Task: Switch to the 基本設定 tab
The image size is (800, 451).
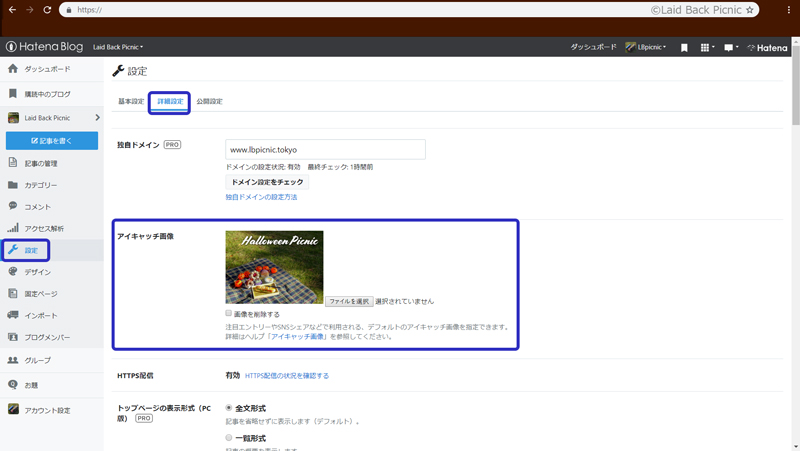Action: (x=131, y=102)
